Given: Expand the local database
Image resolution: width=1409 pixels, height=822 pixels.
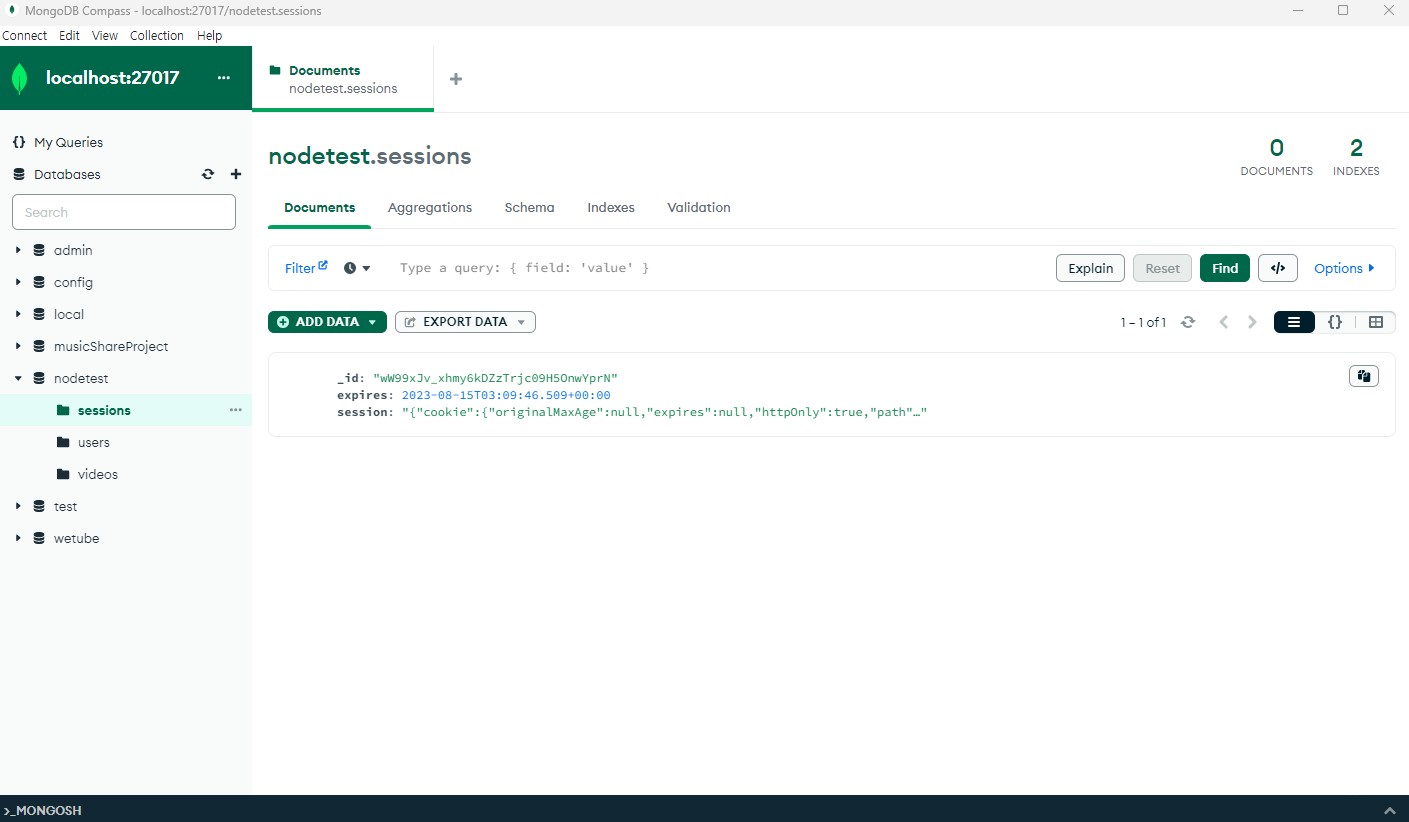Looking at the screenshot, I should [18, 314].
